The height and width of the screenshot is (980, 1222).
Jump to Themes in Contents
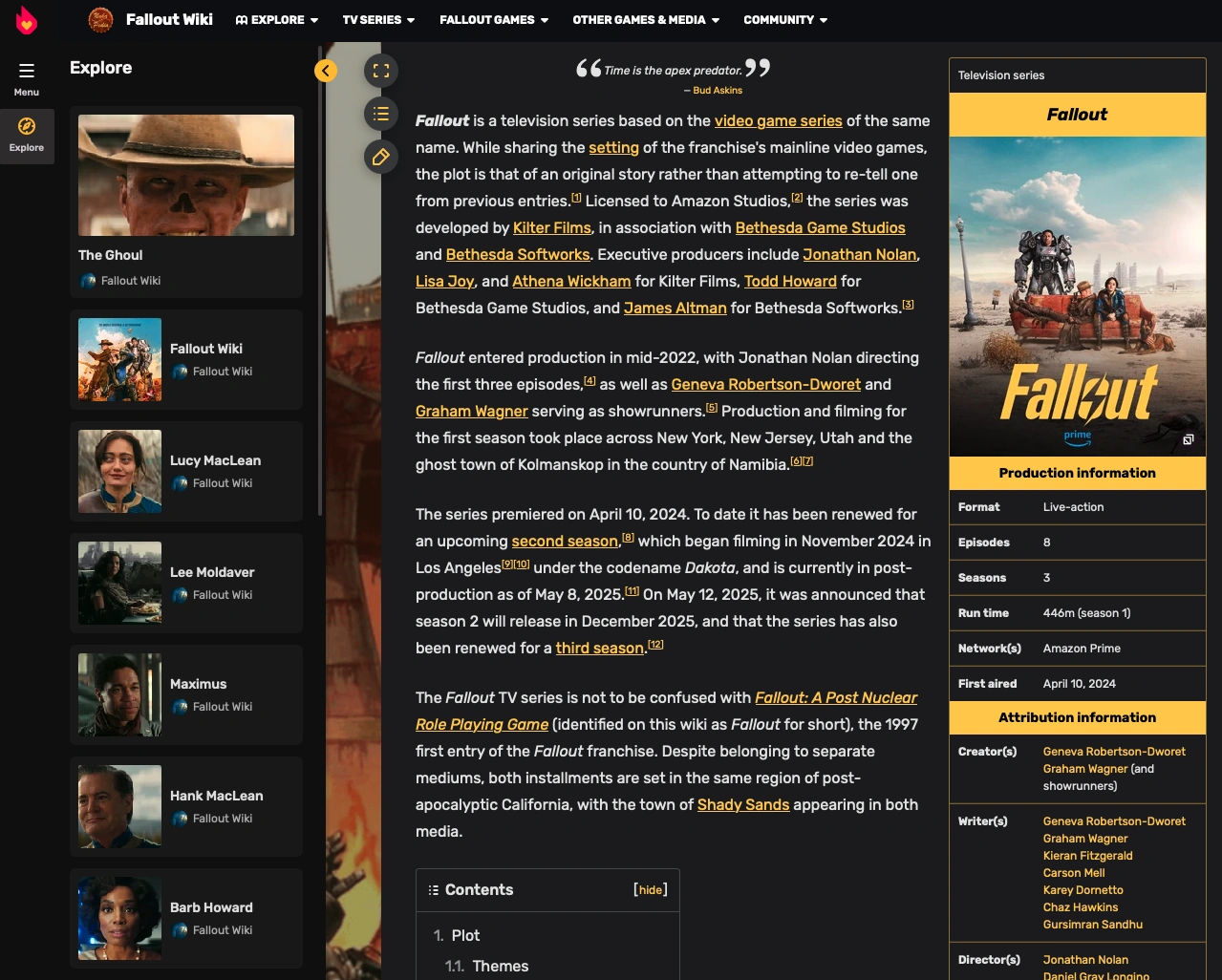tap(500, 966)
